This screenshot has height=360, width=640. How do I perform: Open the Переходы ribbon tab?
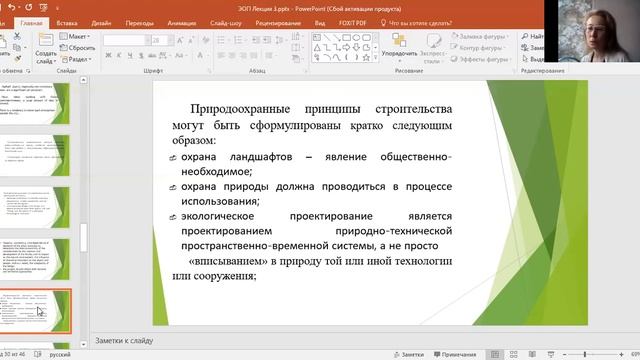139,23
